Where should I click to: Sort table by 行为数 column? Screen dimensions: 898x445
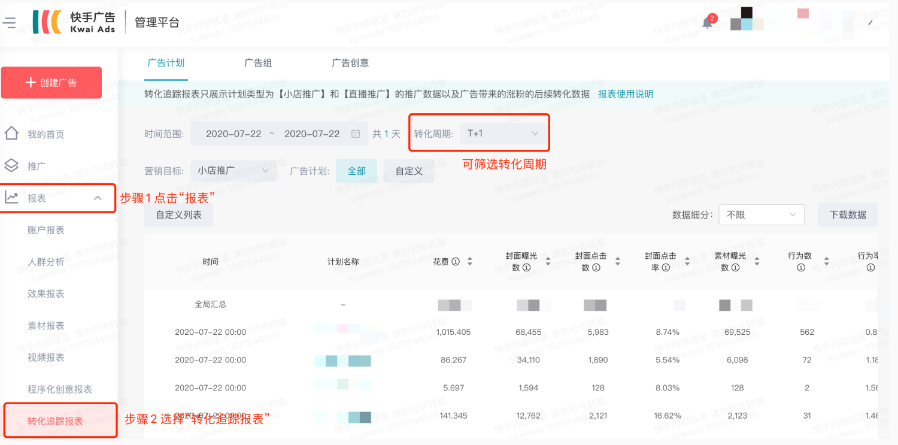(x=826, y=262)
